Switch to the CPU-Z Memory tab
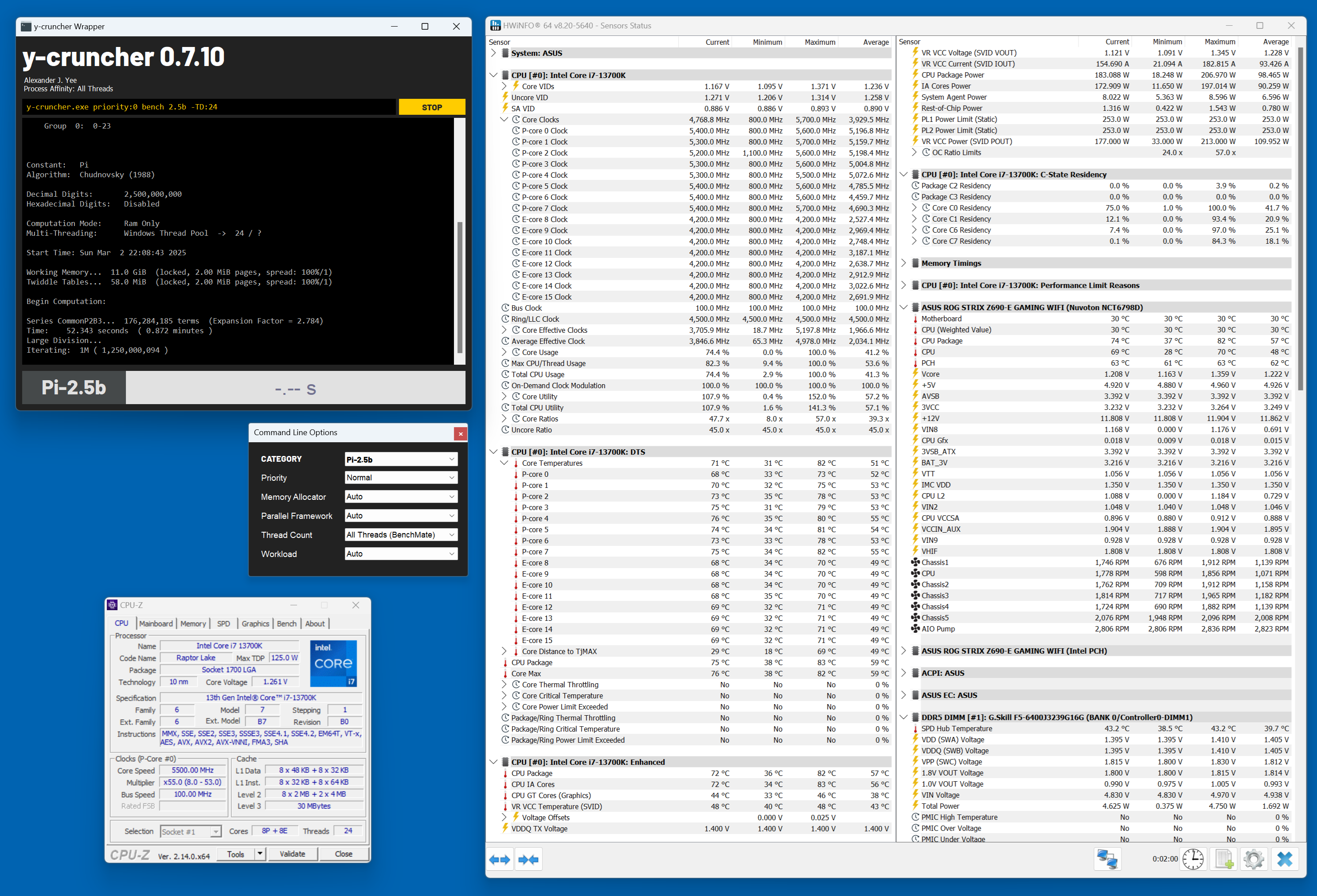Image resolution: width=1317 pixels, height=896 pixels. coord(193,623)
